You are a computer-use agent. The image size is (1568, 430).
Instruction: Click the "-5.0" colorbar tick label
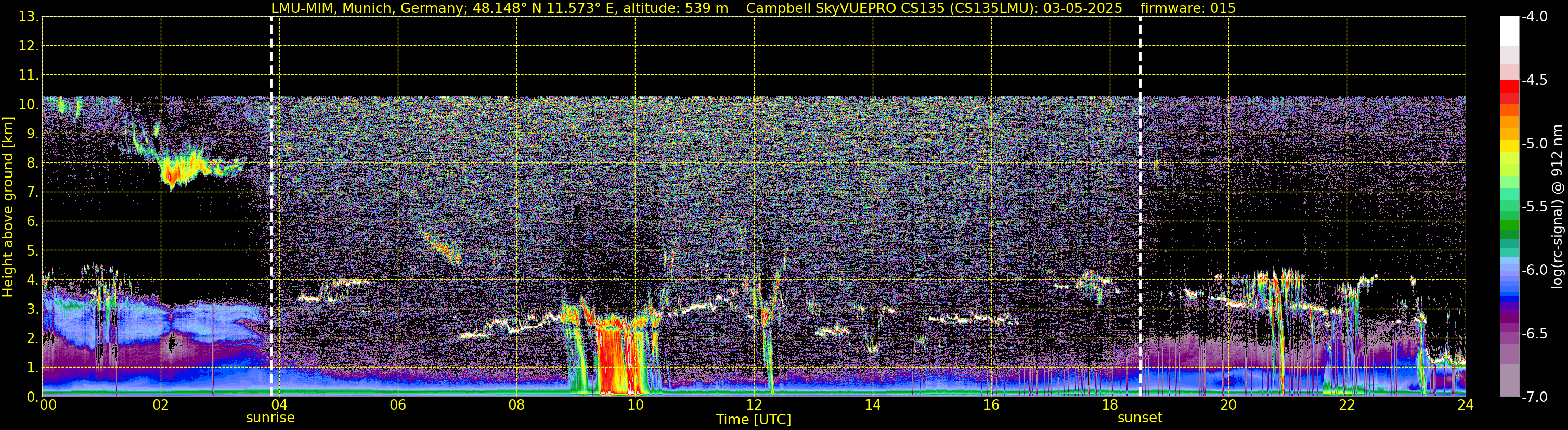click(x=1534, y=144)
